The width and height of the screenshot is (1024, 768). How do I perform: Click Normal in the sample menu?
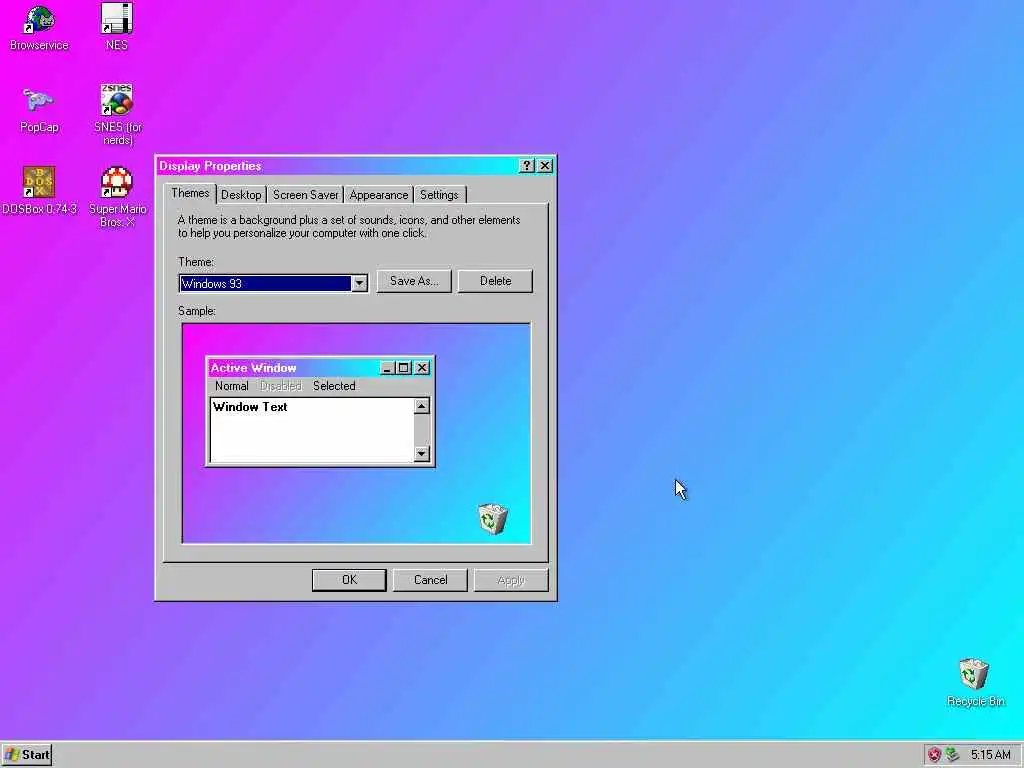click(x=232, y=386)
